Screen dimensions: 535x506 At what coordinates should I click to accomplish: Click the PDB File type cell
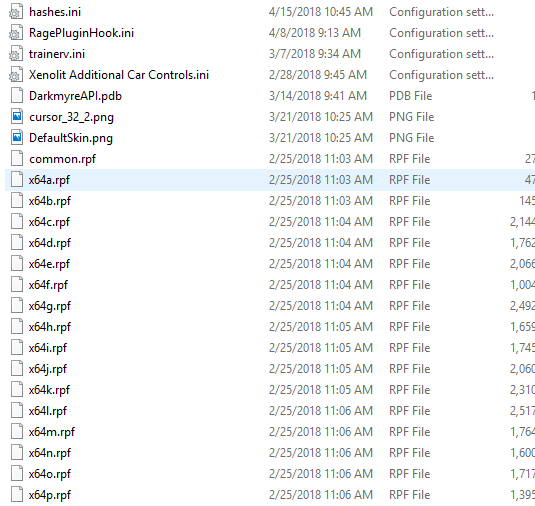click(x=410, y=96)
